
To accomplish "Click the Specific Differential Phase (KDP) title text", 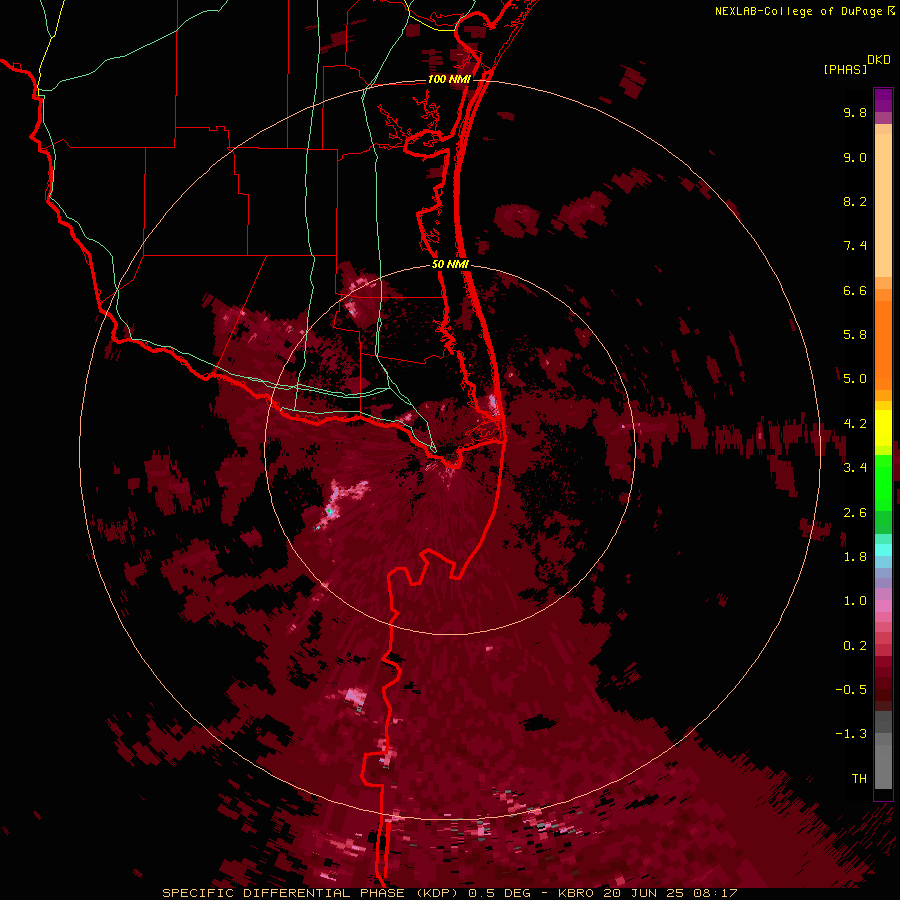I will click(310, 893).
